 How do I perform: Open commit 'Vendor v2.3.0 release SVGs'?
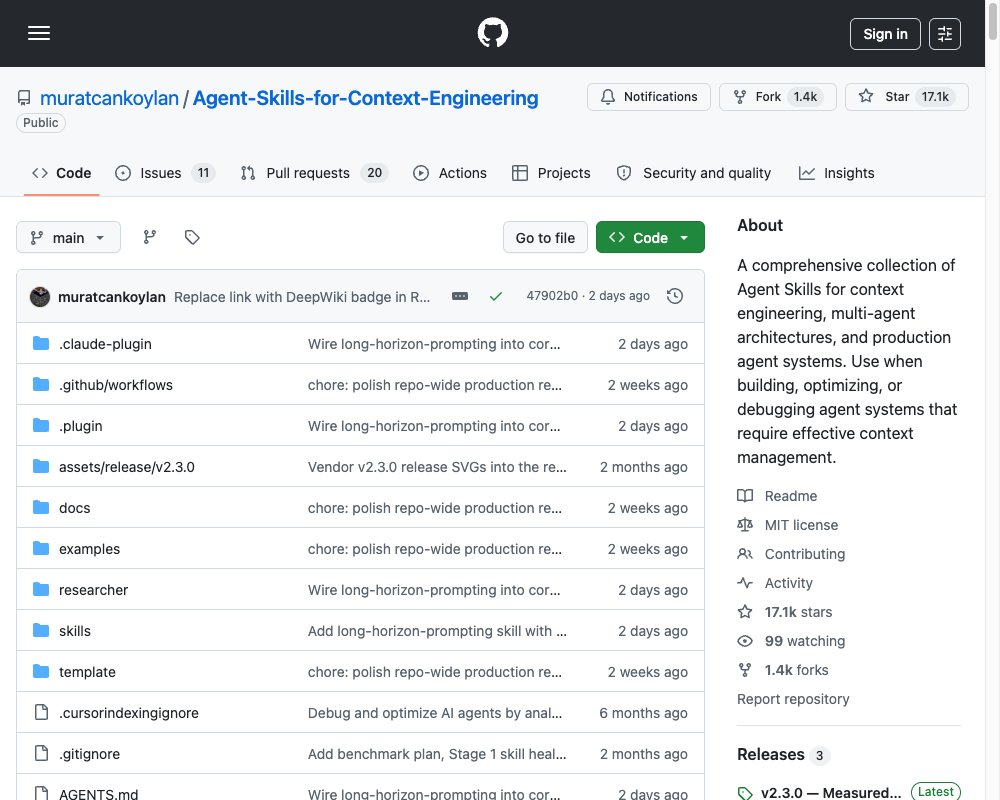click(x=437, y=467)
